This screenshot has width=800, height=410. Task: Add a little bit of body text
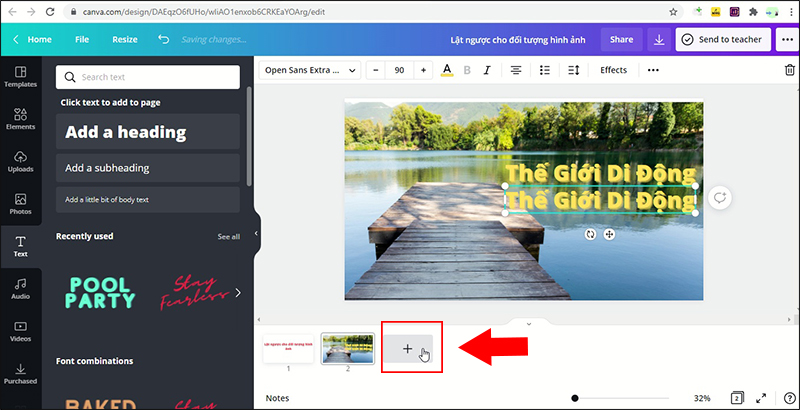click(147, 199)
